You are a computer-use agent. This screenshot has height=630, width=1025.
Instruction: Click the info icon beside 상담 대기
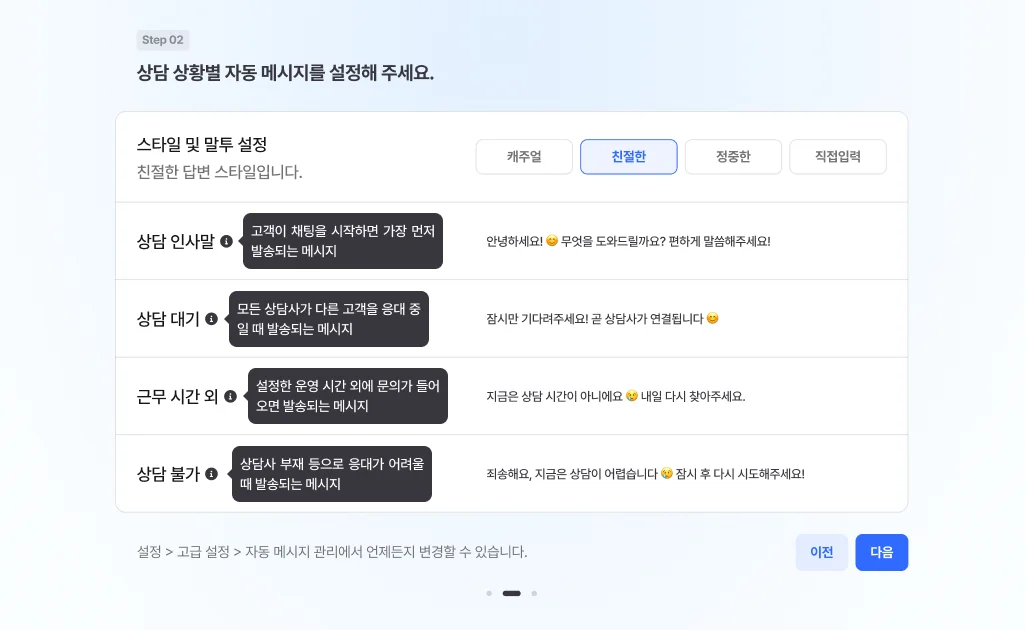point(210,318)
